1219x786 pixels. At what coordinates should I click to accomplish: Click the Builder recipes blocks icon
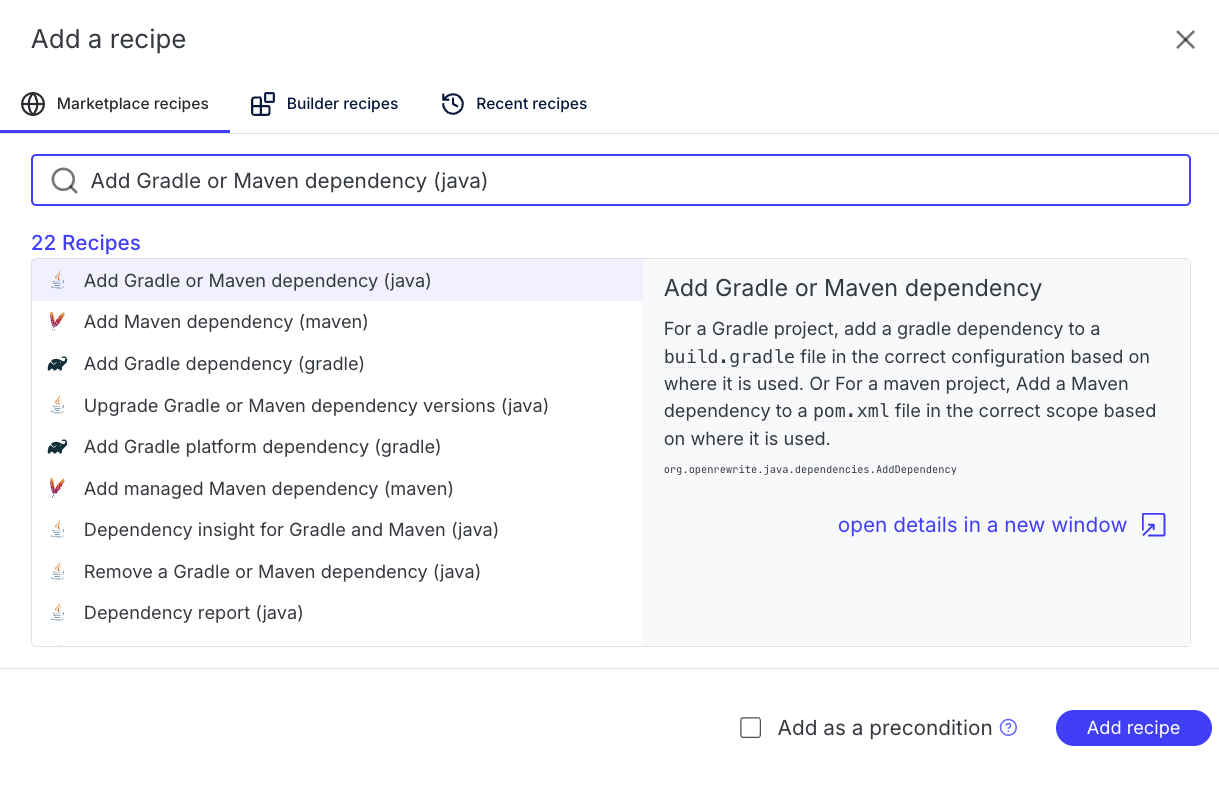[x=263, y=104]
